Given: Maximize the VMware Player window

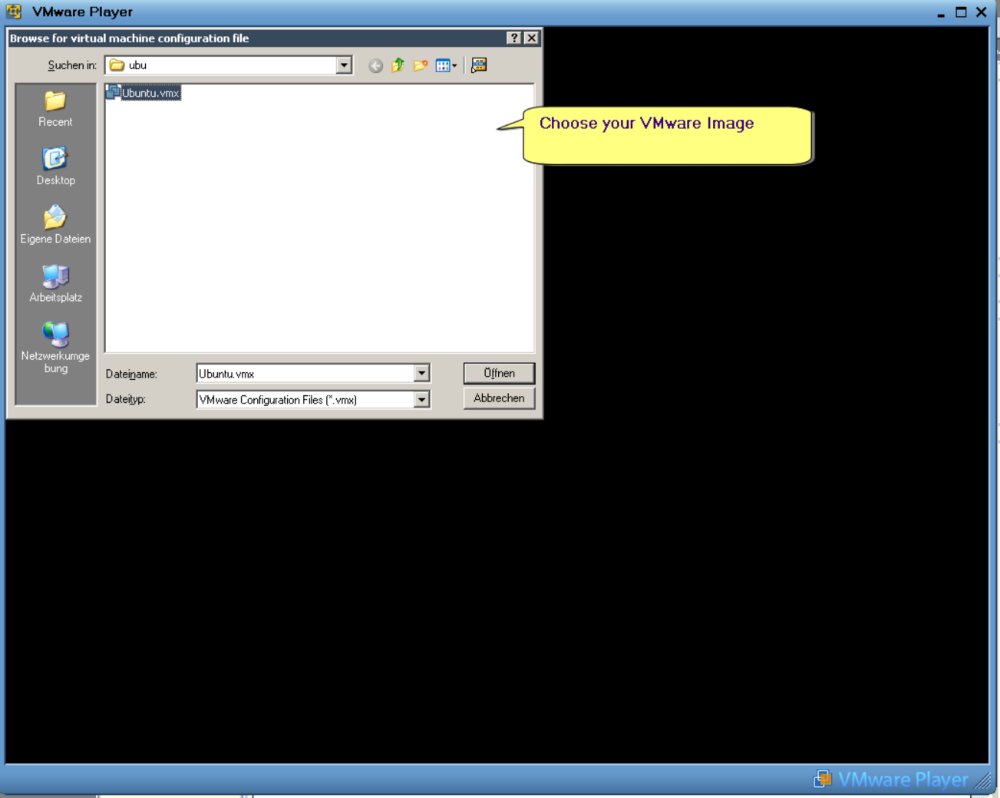Looking at the screenshot, I should 961,12.
